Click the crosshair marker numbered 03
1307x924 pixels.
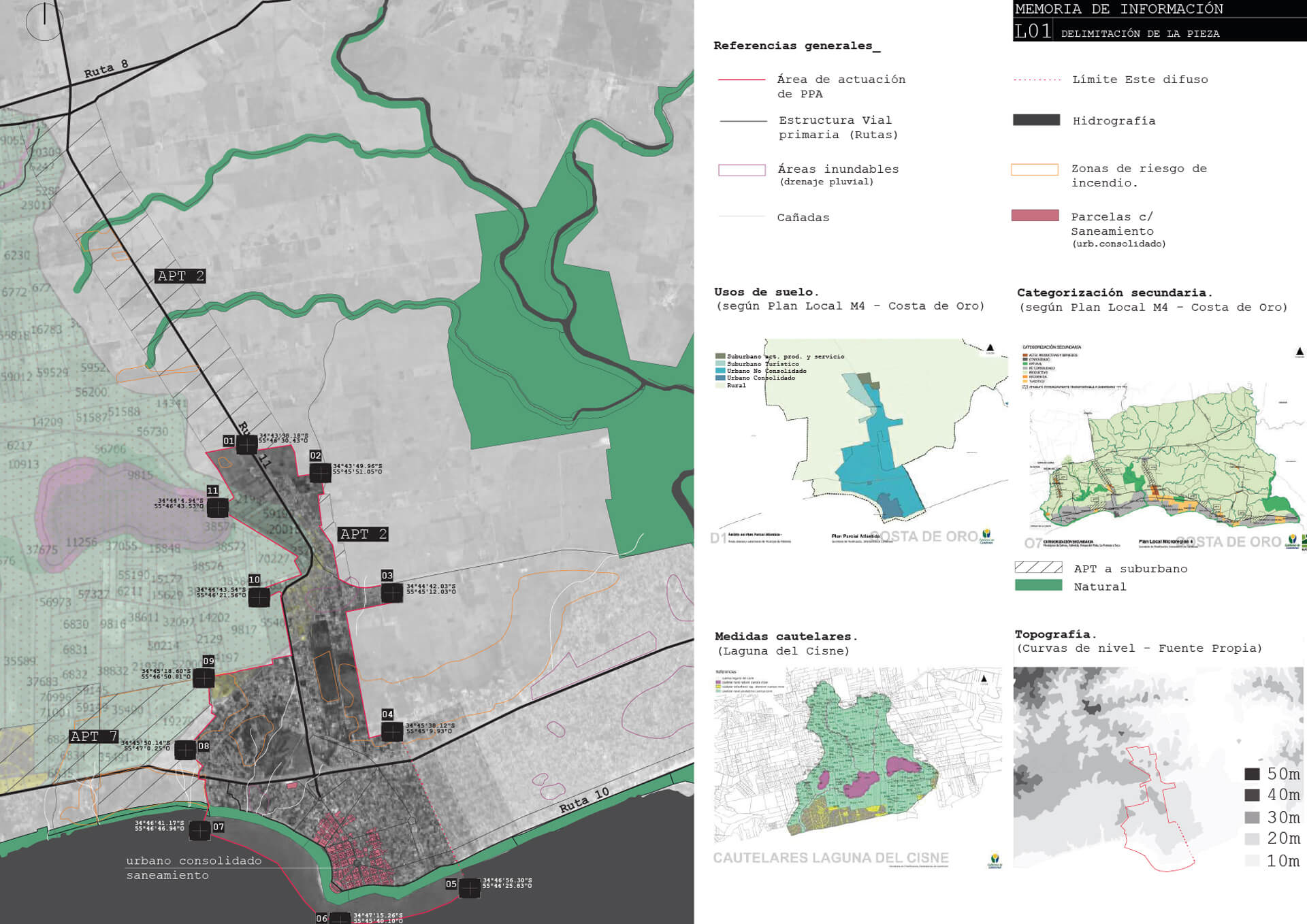(391, 593)
